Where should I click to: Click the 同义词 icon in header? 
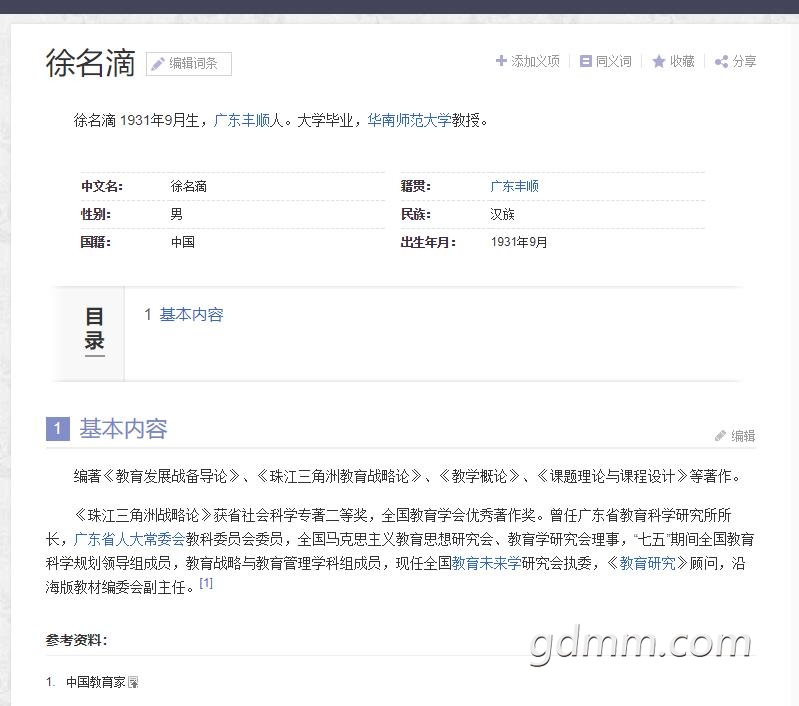(x=586, y=61)
